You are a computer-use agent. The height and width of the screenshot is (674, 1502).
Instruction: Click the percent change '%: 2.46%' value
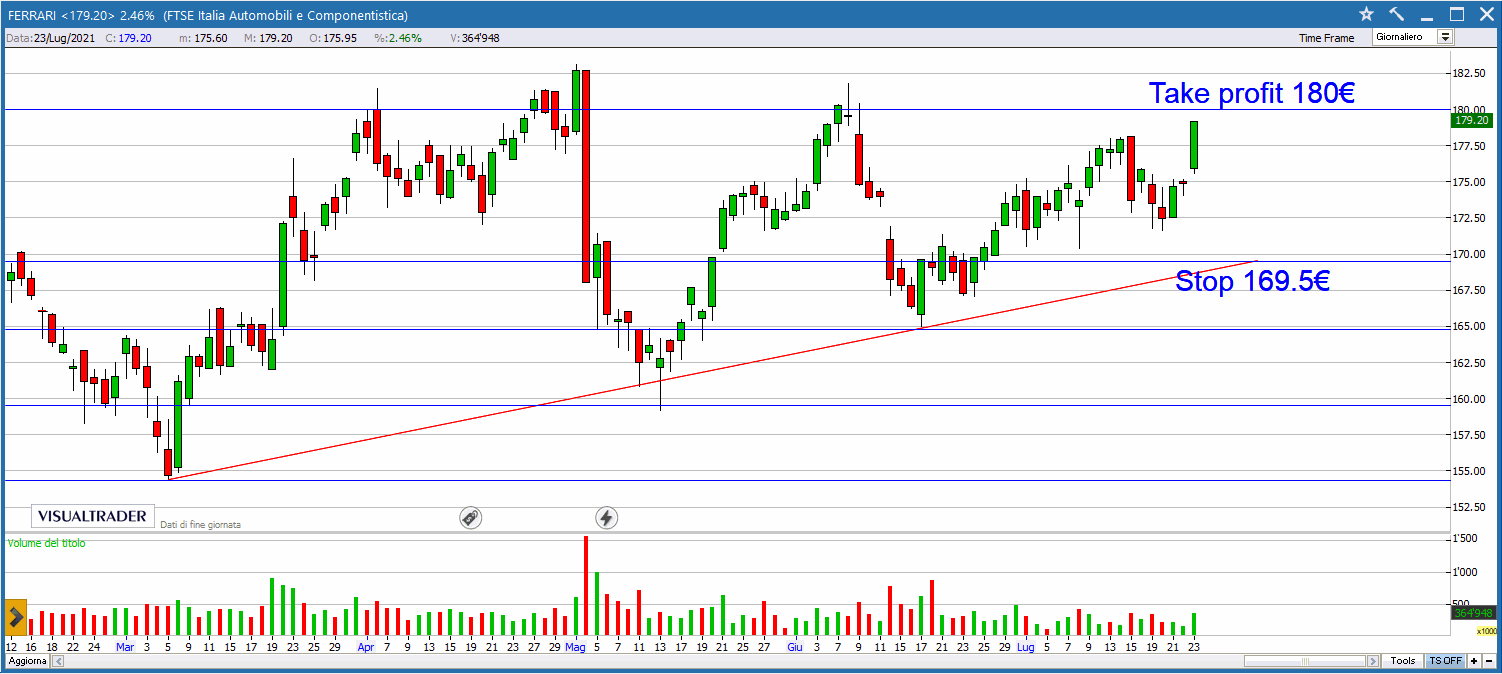(x=398, y=38)
